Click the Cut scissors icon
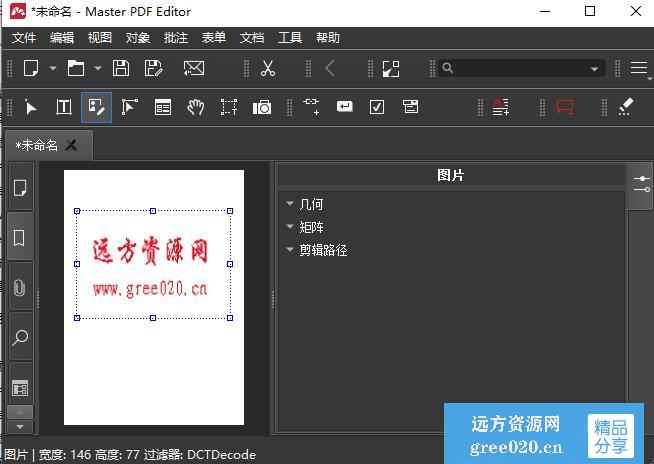 point(267,68)
